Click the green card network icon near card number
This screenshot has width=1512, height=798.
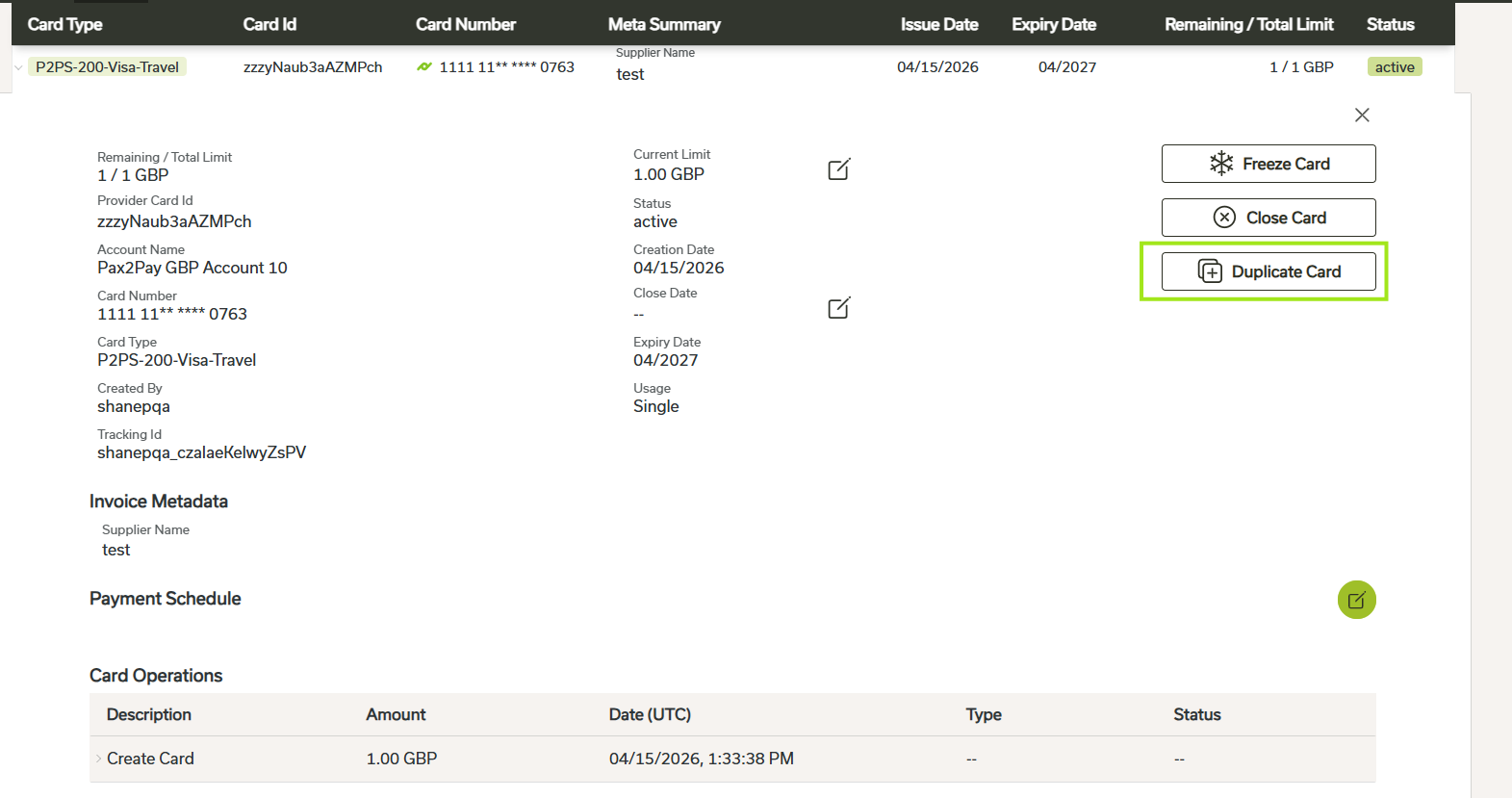click(423, 67)
